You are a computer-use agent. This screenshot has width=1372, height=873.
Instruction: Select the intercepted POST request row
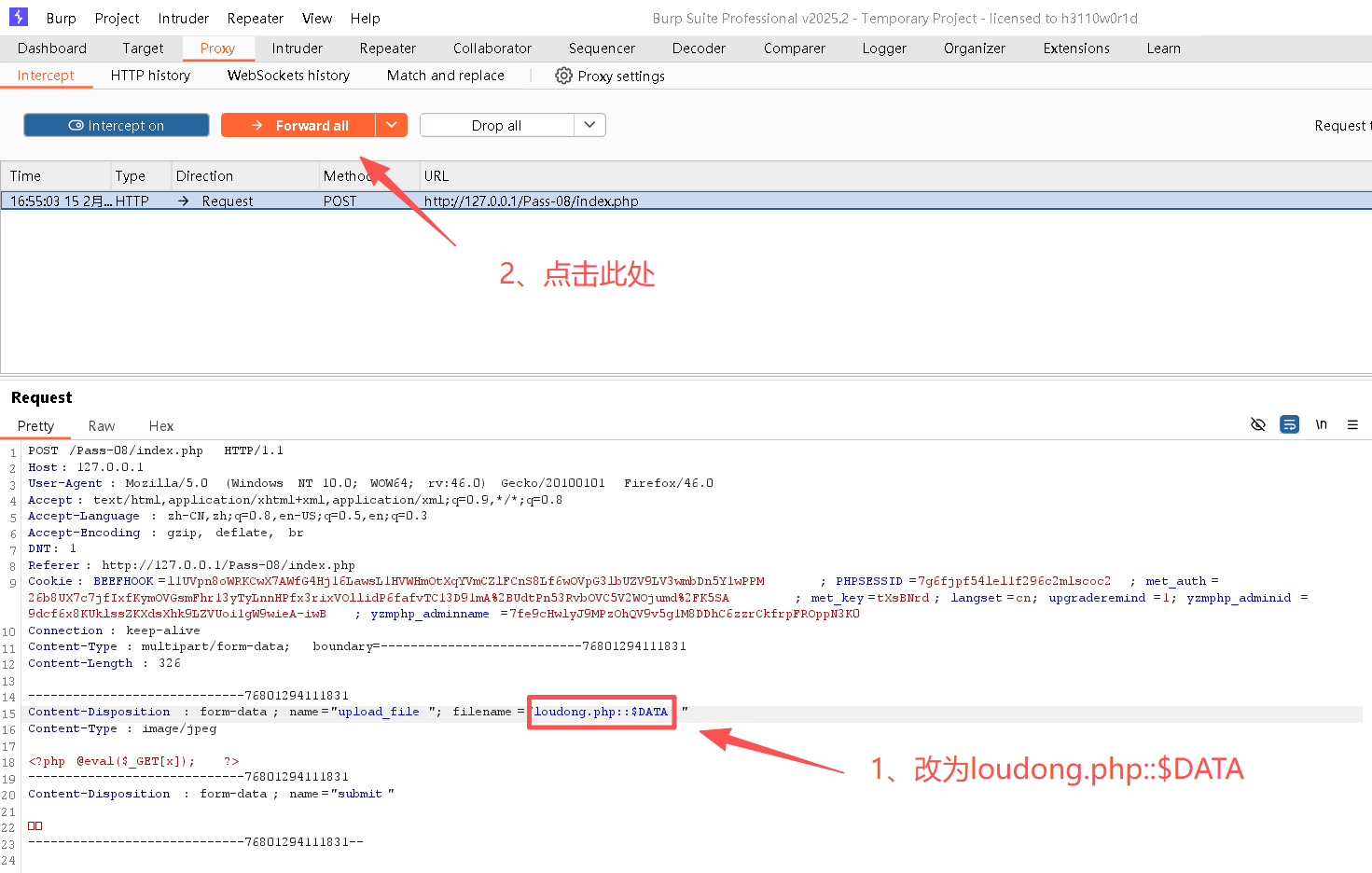[686, 201]
